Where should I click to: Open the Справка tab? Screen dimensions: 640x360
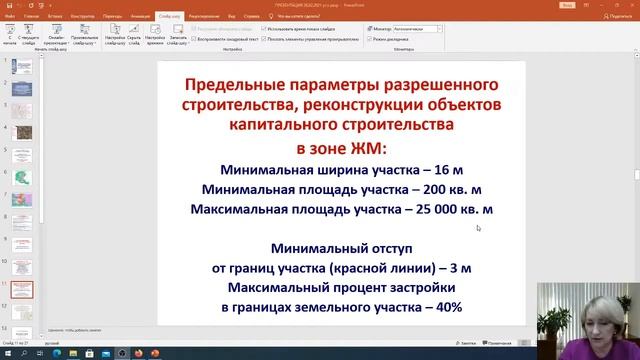click(251, 16)
